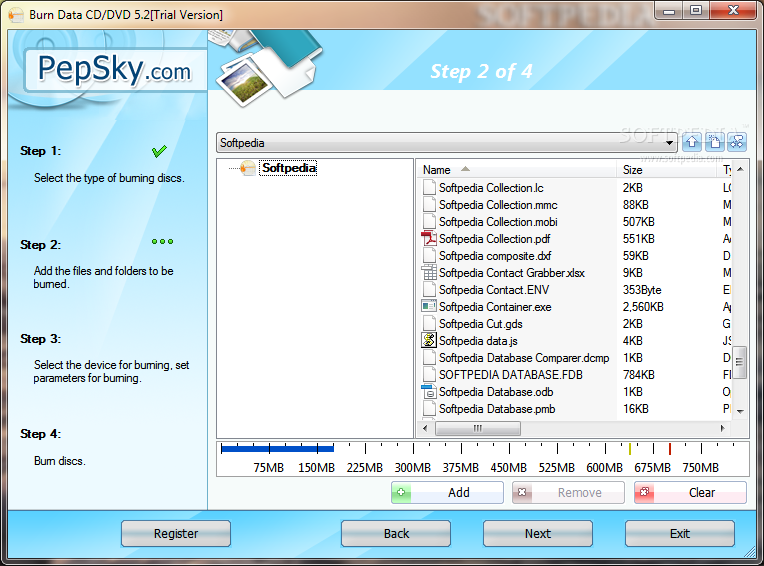The width and height of the screenshot is (764, 566).
Task: Click the app icon in the title bar
Action: point(16,15)
